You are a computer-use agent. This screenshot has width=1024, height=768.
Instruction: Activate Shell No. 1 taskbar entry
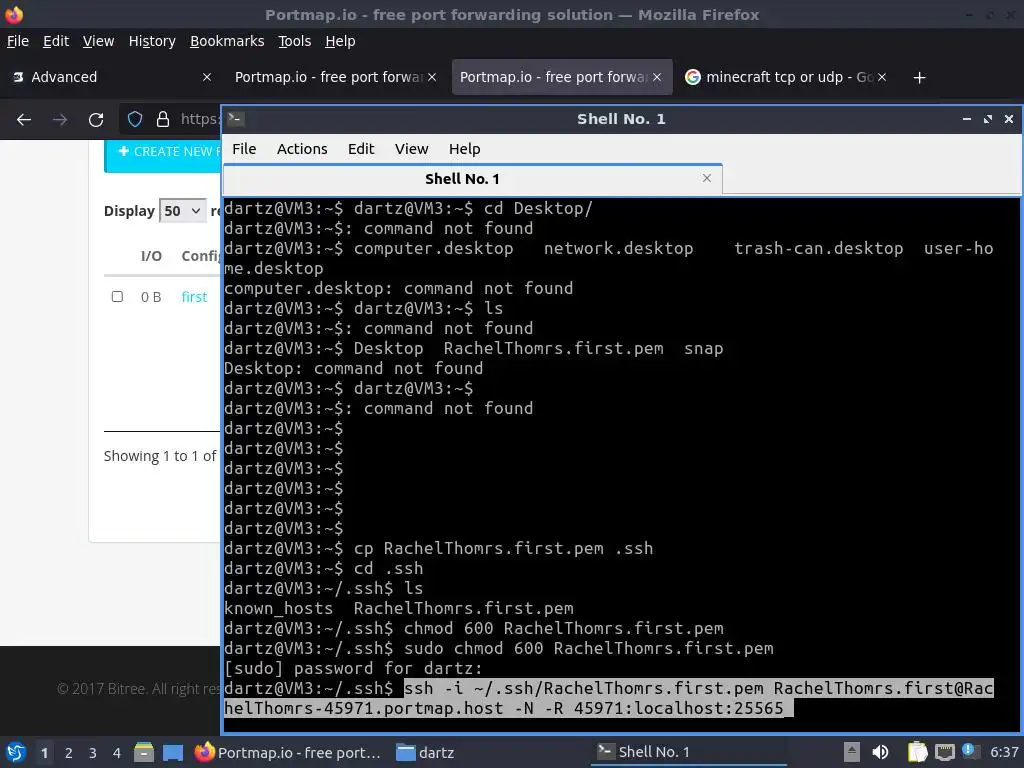[689, 752]
